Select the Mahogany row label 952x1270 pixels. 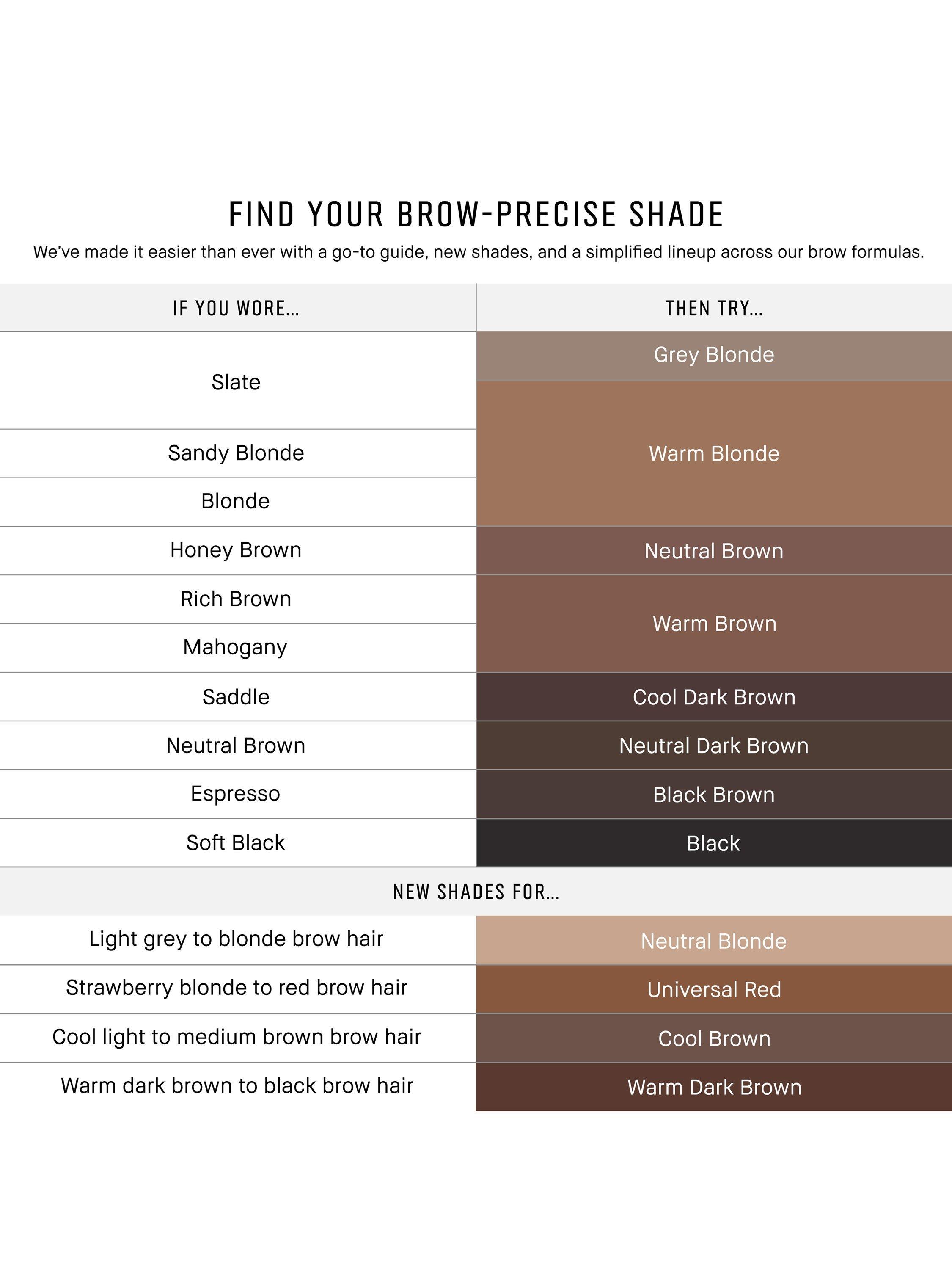tap(235, 647)
